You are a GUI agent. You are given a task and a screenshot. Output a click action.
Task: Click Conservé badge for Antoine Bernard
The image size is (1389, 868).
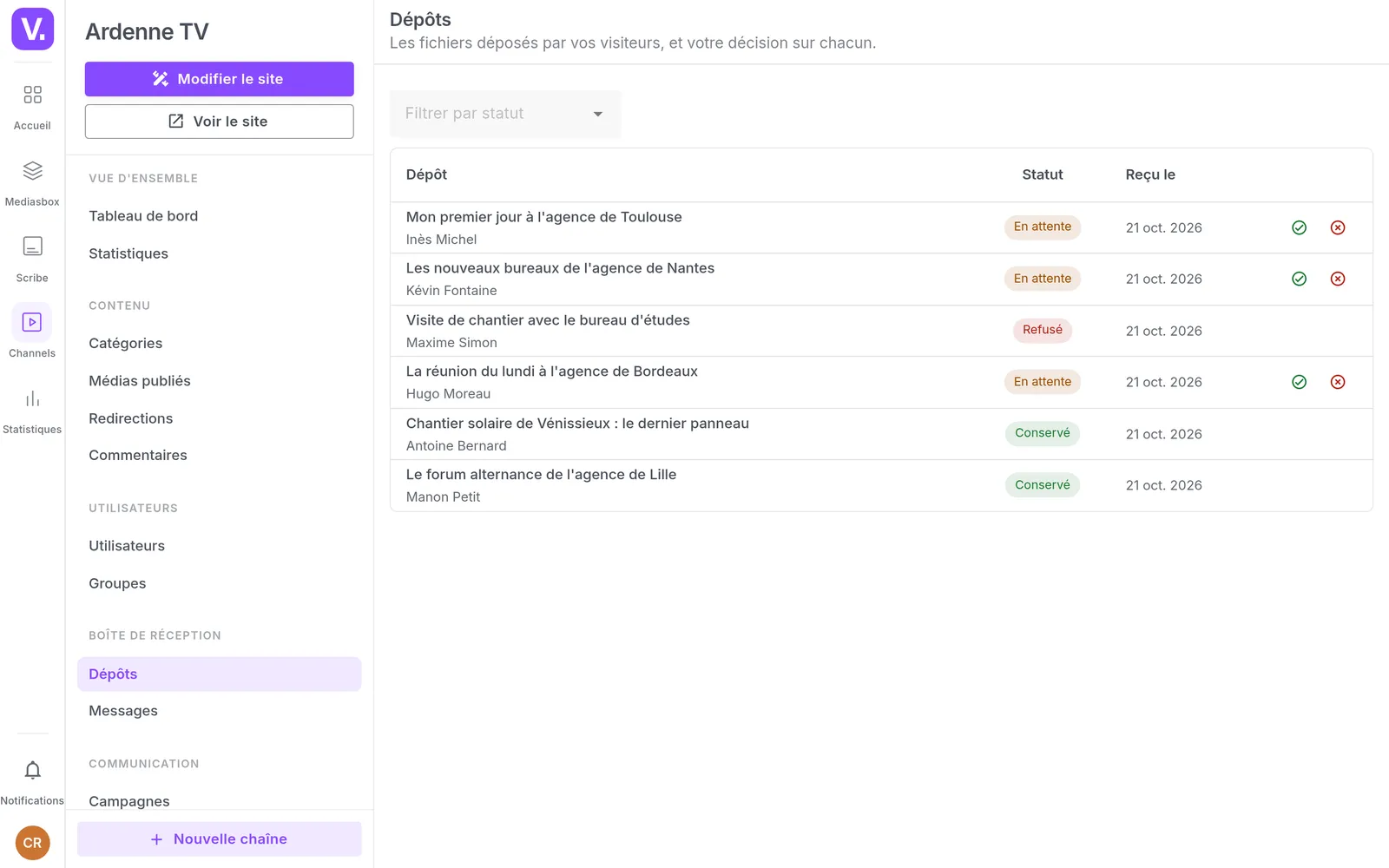click(x=1043, y=433)
